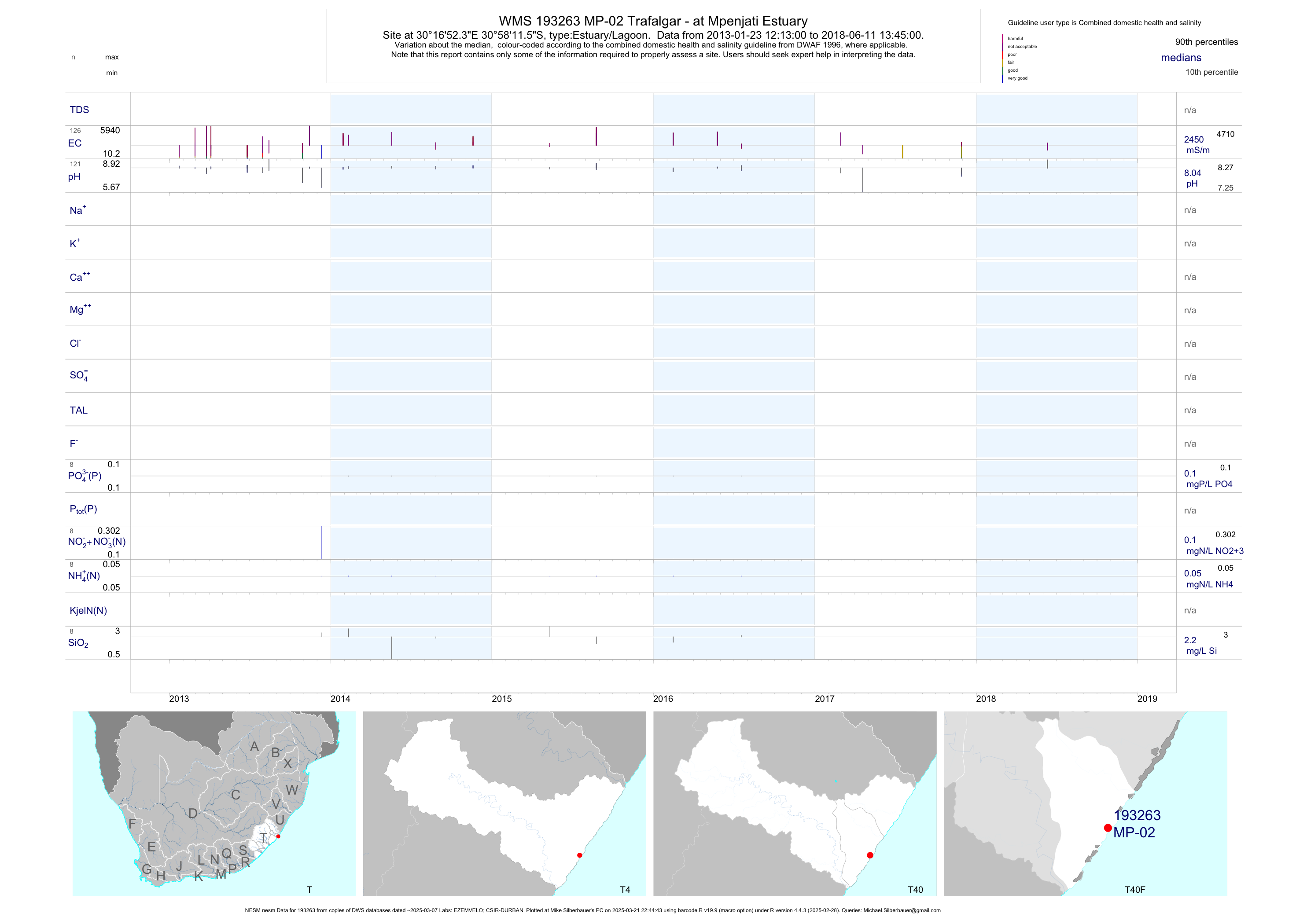Click the letter C region on national map
Image resolution: width=1307 pixels, height=924 pixels.
[236, 795]
